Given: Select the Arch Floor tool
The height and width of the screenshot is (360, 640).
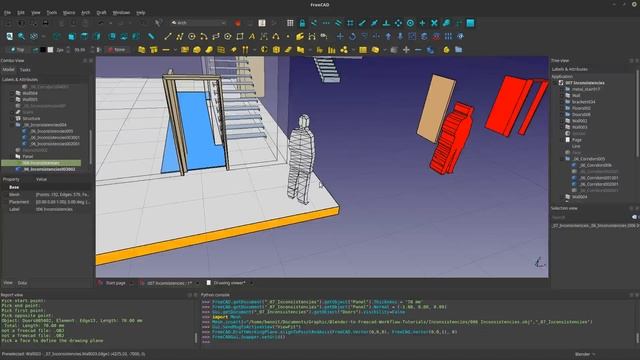Looking at the screenshot, I should coord(184,50).
